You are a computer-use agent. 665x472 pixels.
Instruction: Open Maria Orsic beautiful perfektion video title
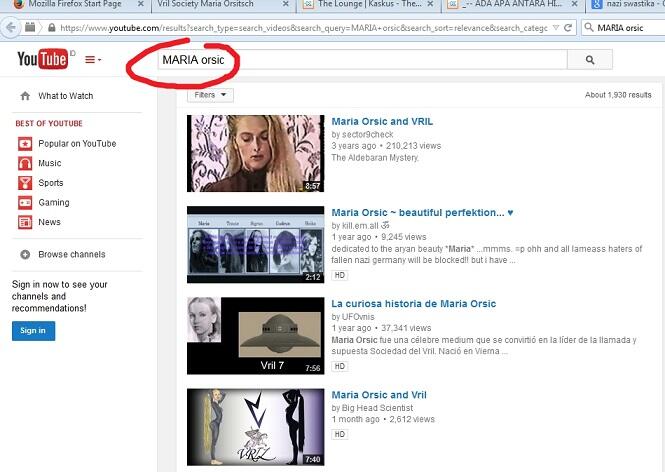pyautogui.click(x=422, y=212)
